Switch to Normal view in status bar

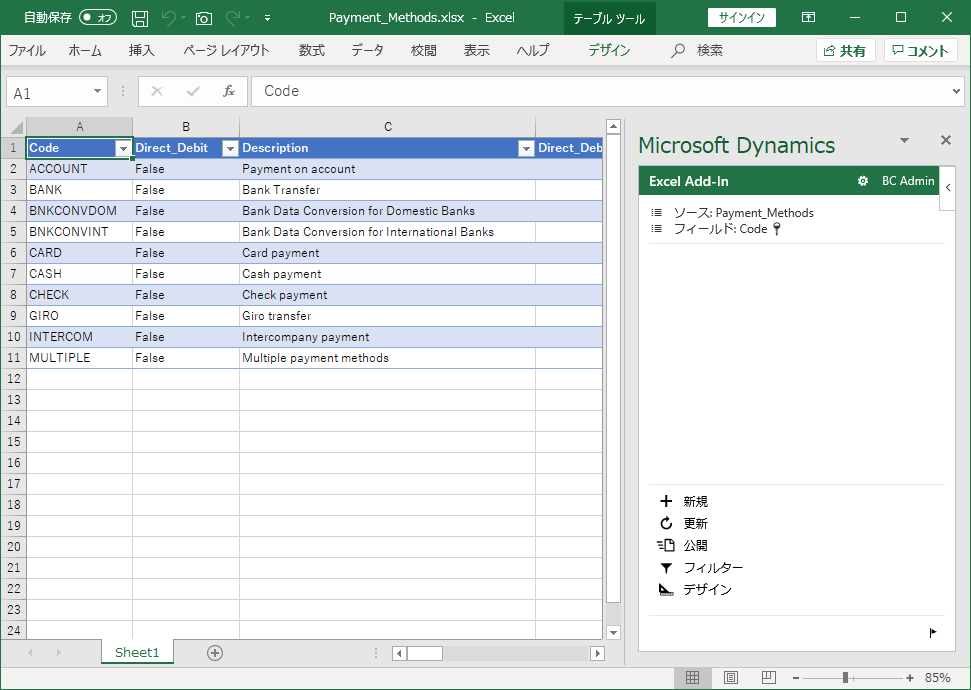click(692, 678)
